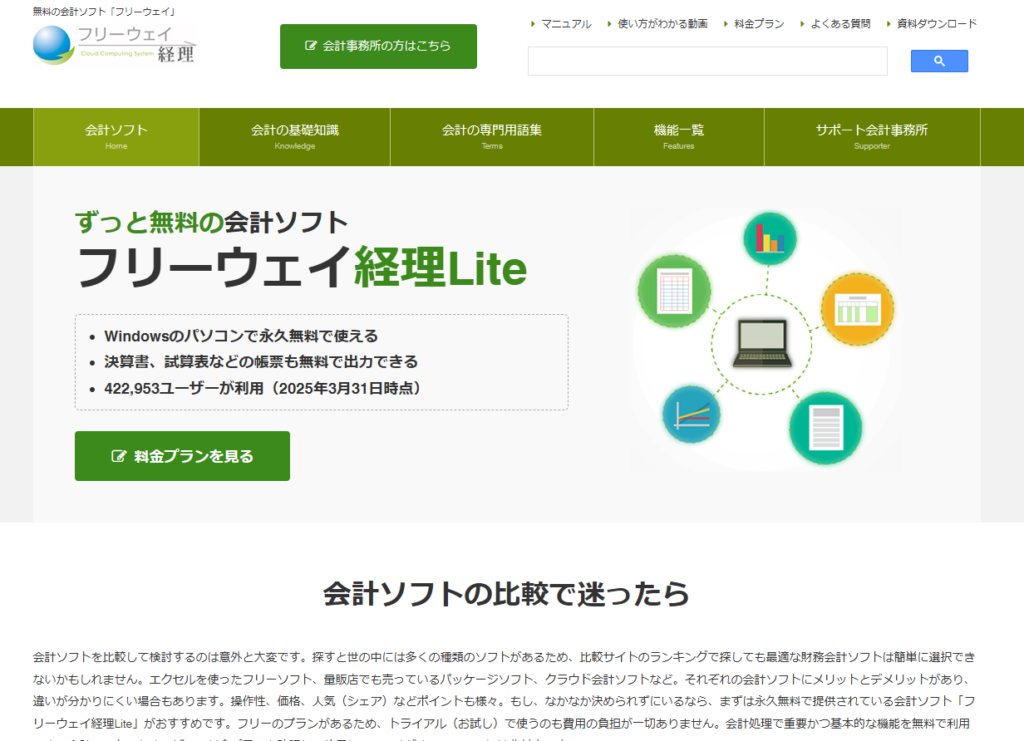The image size is (1024, 741).
Task: Click the spreadsheet ledger icon in green circle
Action: [675, 291]
